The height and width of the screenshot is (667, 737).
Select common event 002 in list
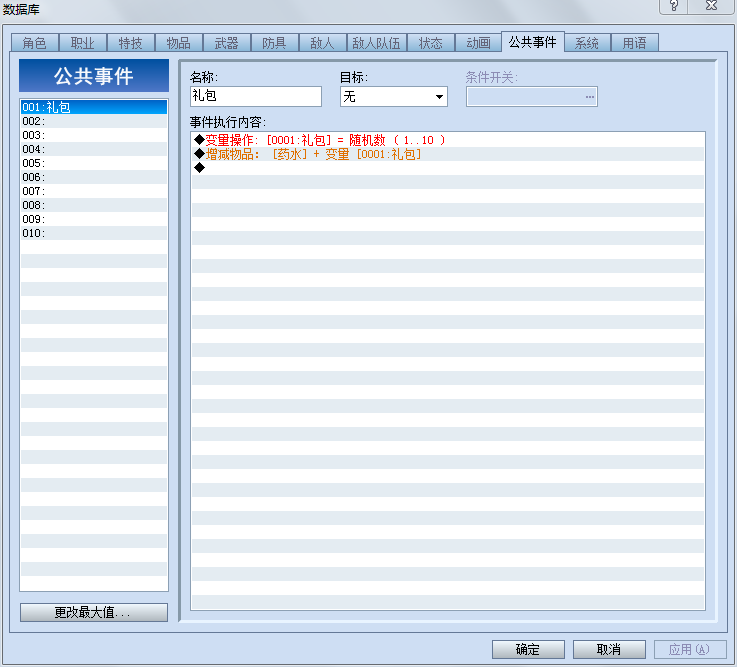pos(94,121)
